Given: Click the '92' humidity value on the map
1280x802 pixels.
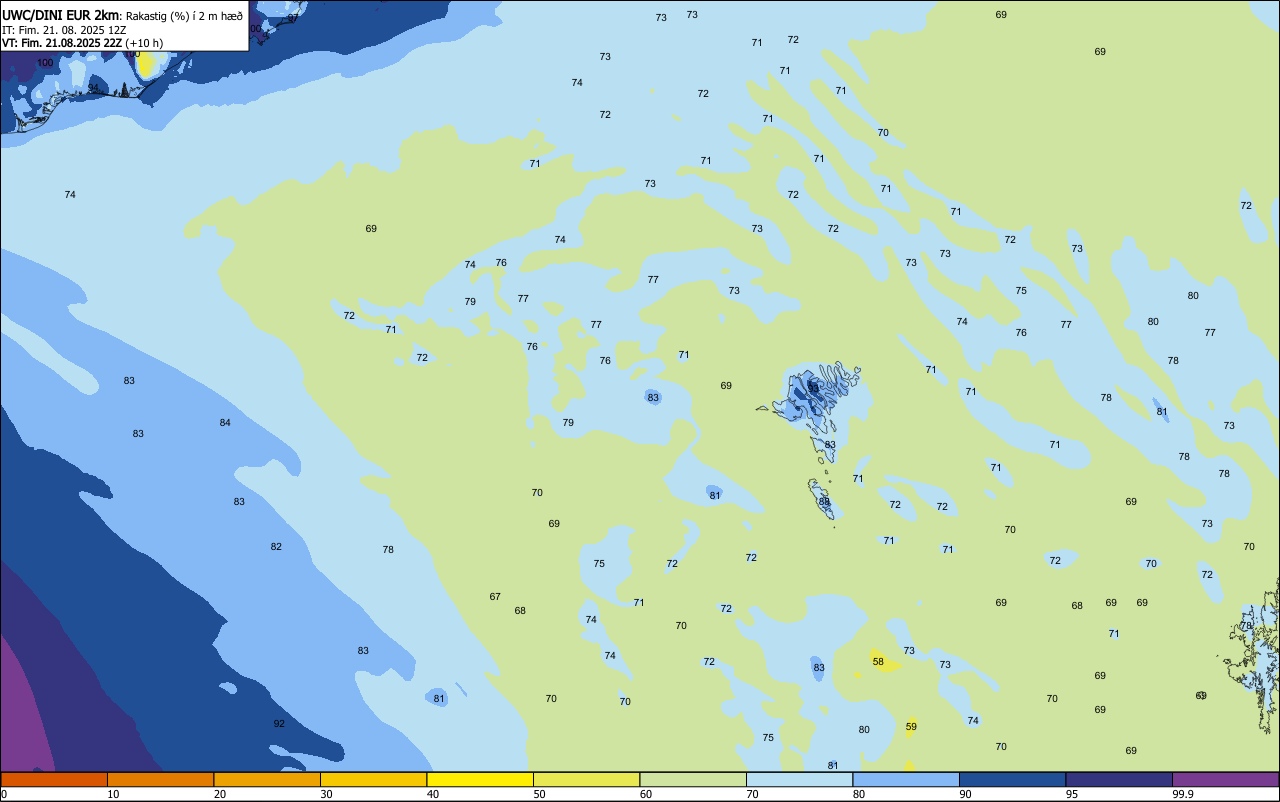Looking at the screenshot, I should pyautogui.click(x=279, y=723).
